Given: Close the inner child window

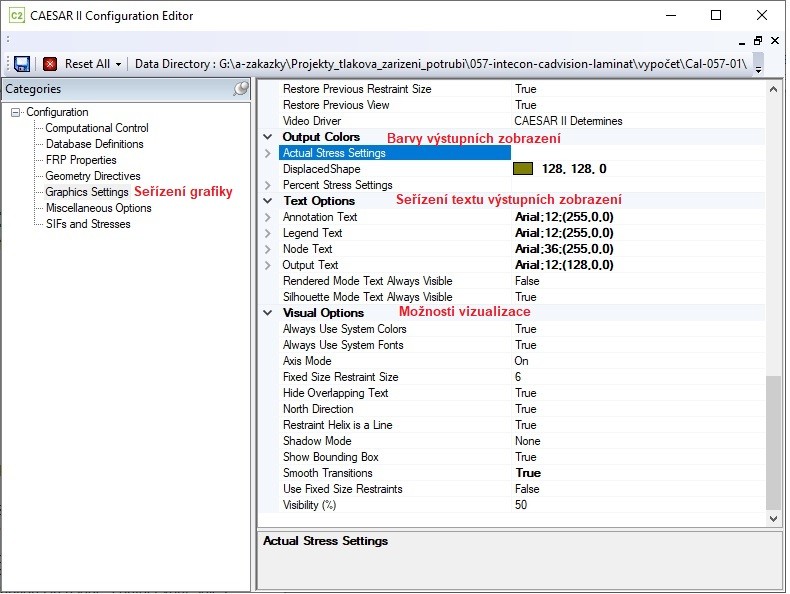Looking at the screenshot, I should pyautogui.click(x=775, y=41).
